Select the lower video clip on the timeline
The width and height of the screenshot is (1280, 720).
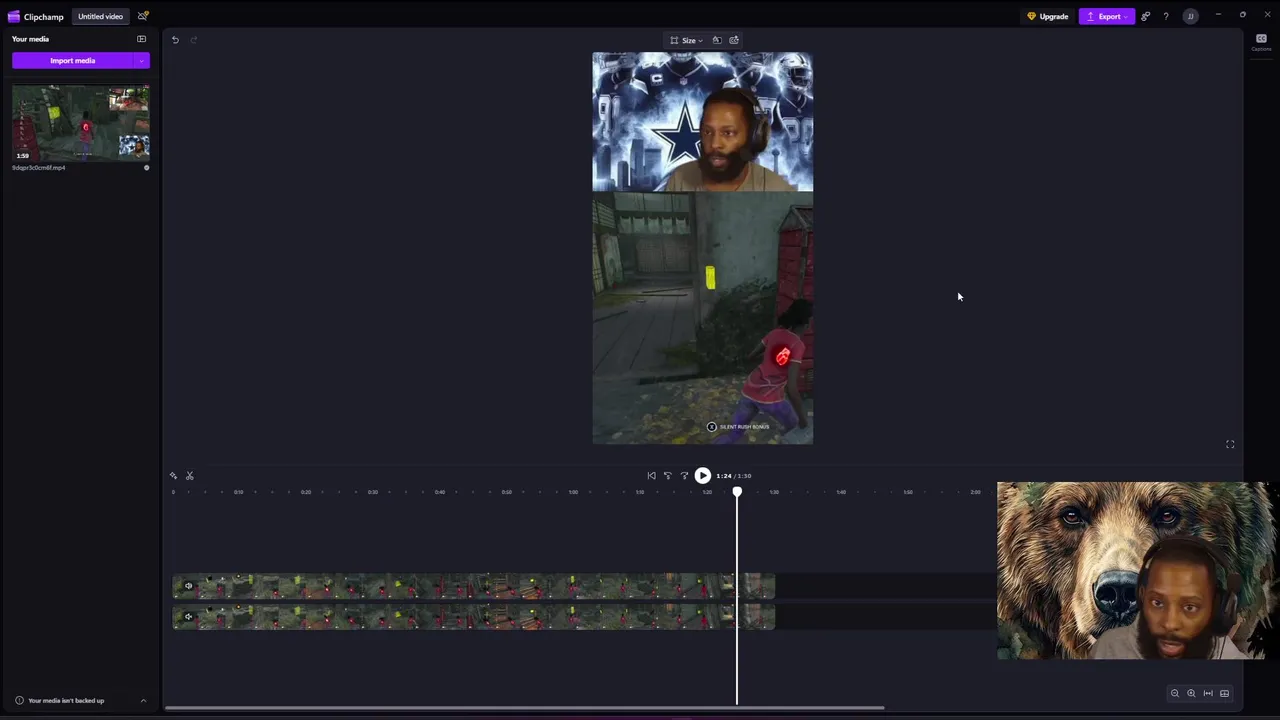[473, 617]
